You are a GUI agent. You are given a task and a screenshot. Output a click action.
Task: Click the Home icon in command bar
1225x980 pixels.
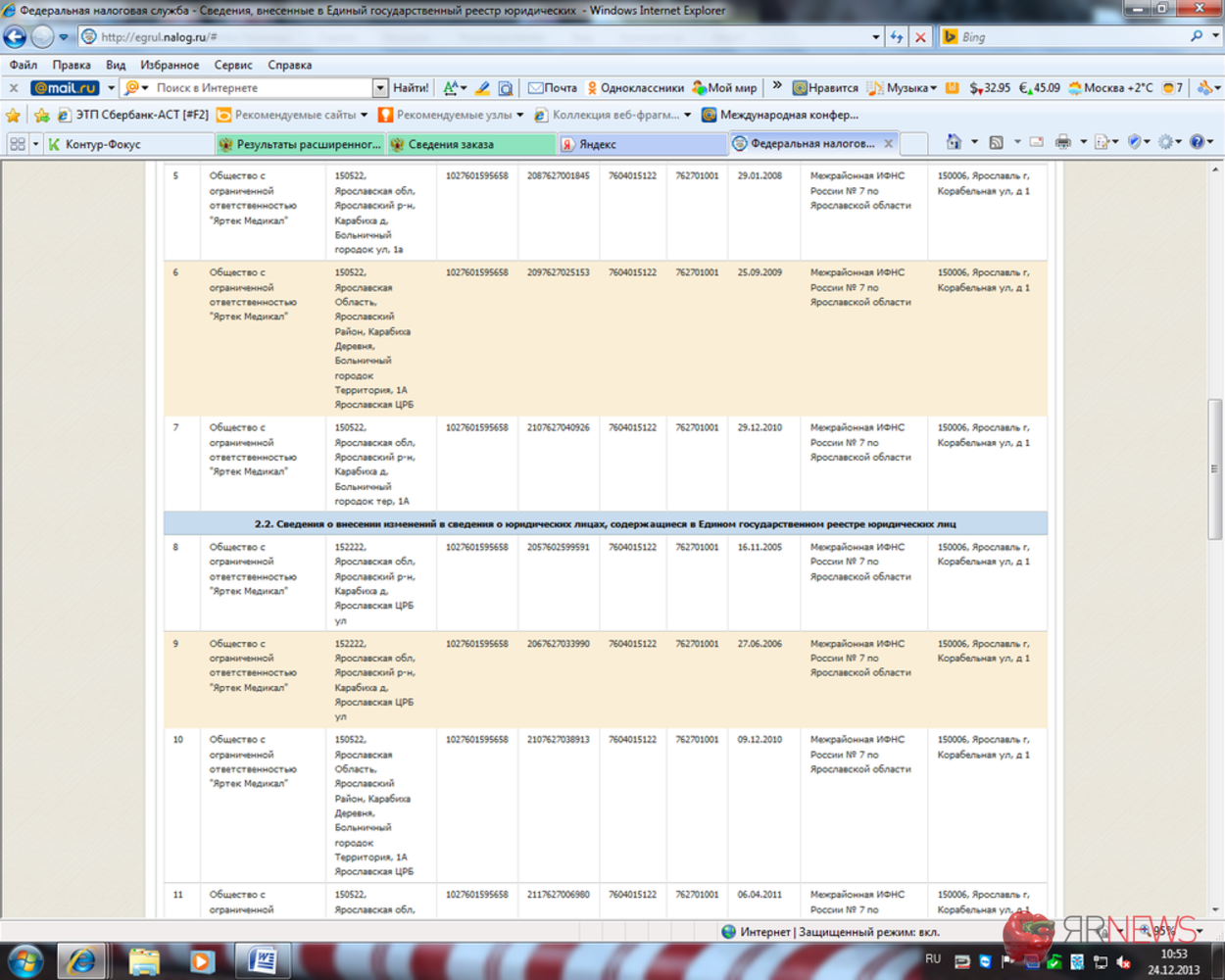[x=954, y=143]
